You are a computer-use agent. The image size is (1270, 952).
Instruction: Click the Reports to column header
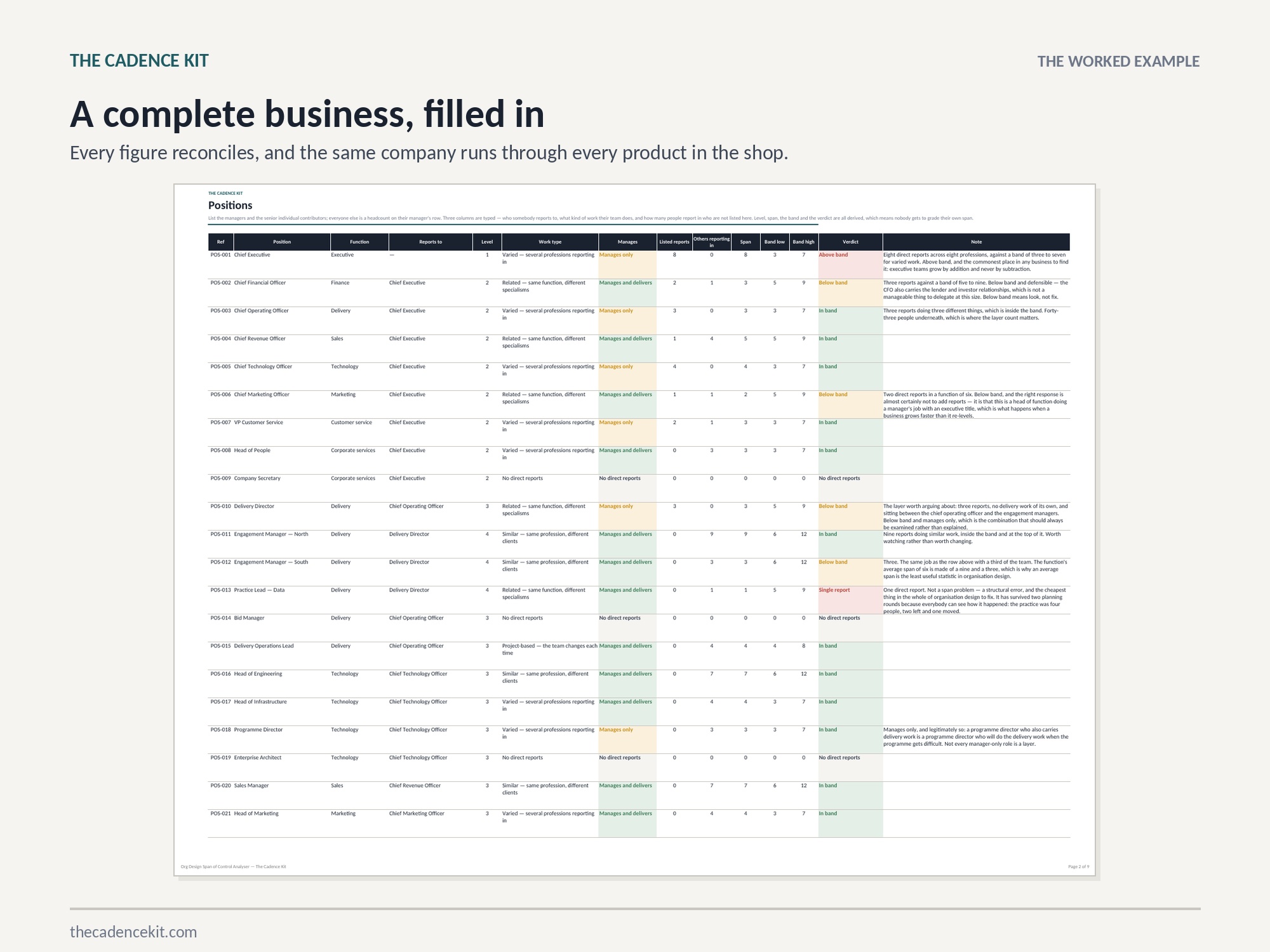point(431,242)
